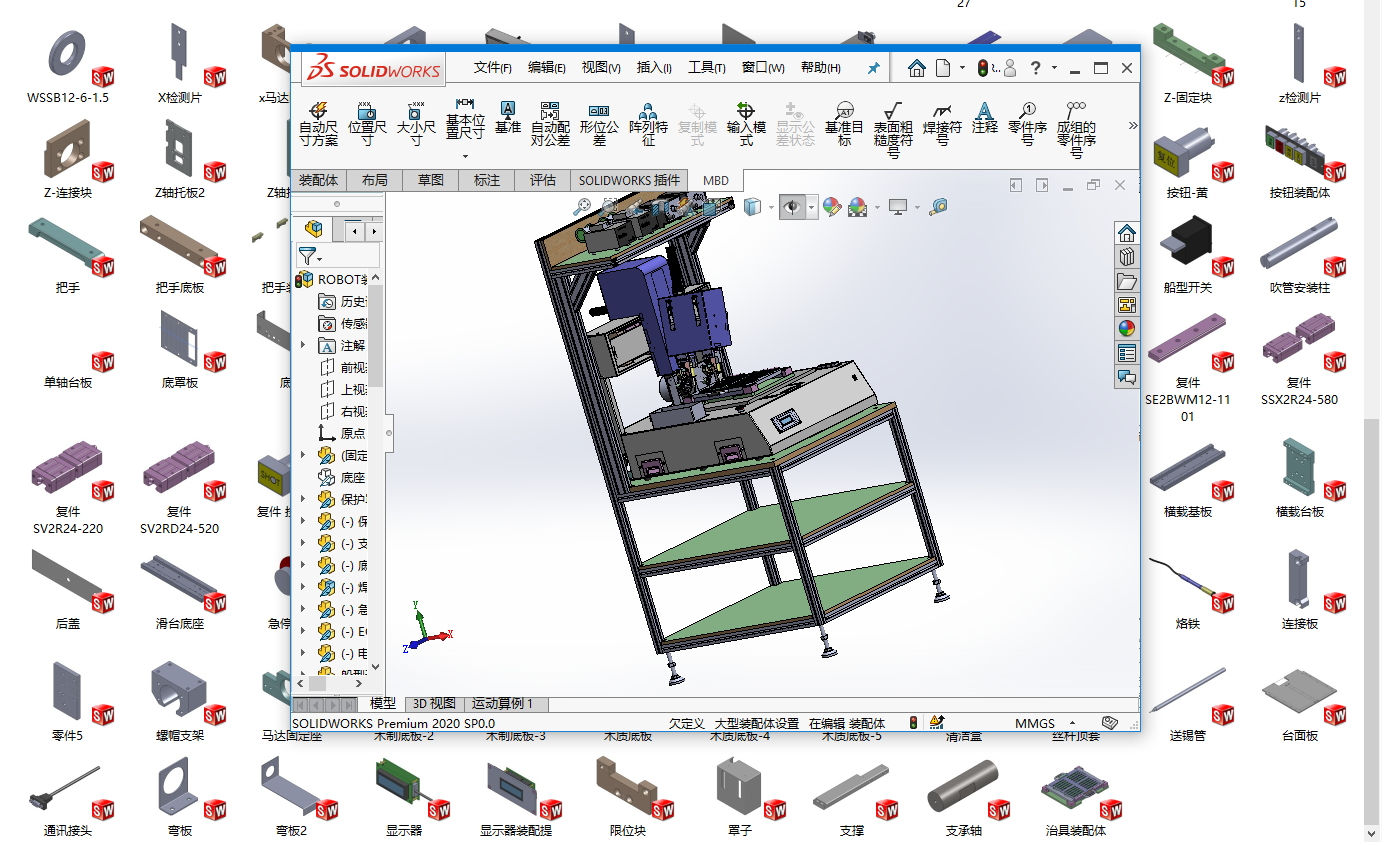Select the 焊接符号 weld symbol tool
The height and width of the screenshot is (846, 1384).
coord(941,123)
